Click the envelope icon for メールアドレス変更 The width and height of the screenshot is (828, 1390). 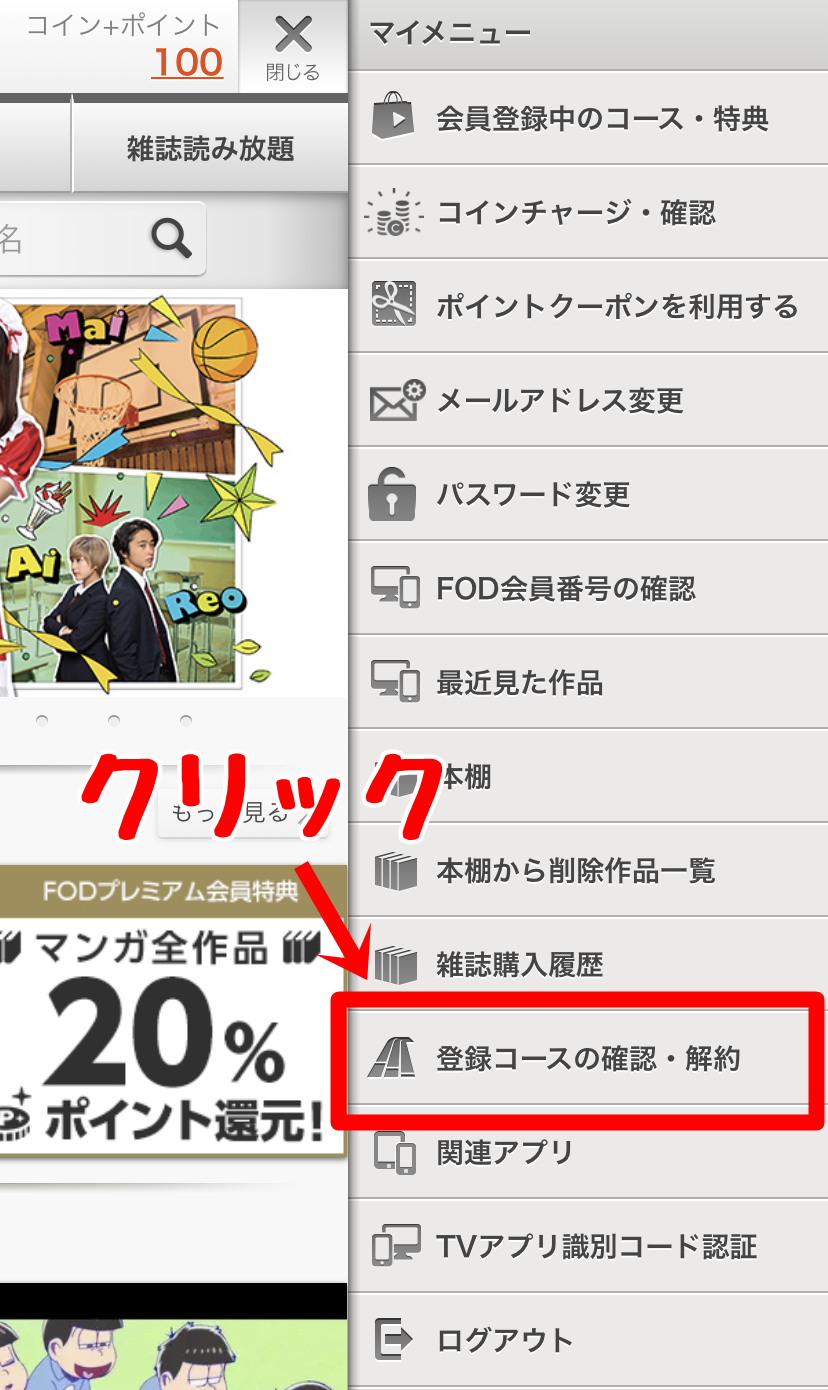[x=396, y=400]
